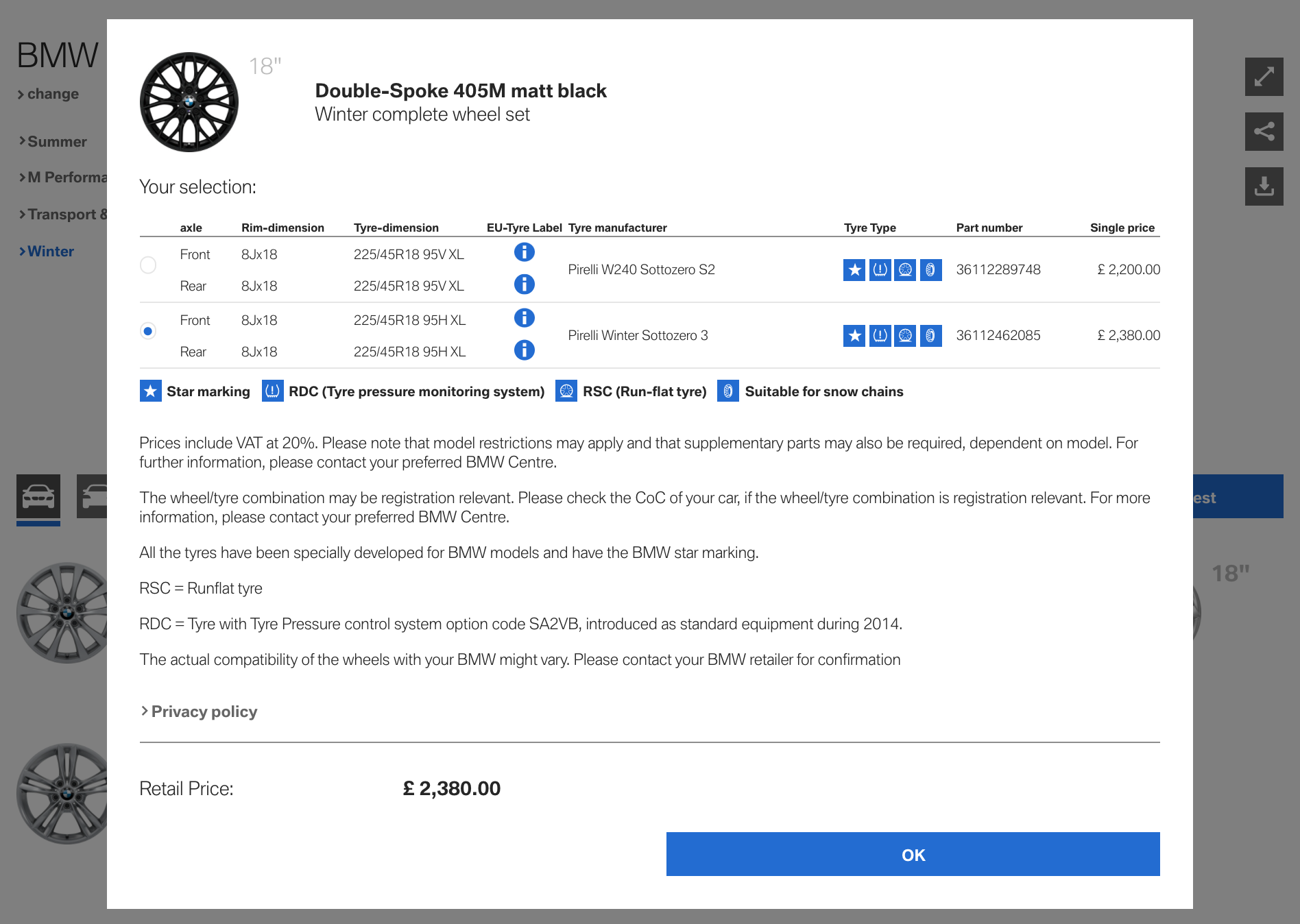The width and height of the screenshot is (1300, 924).
Task: Open the Transport category
Action: point(62,215)
